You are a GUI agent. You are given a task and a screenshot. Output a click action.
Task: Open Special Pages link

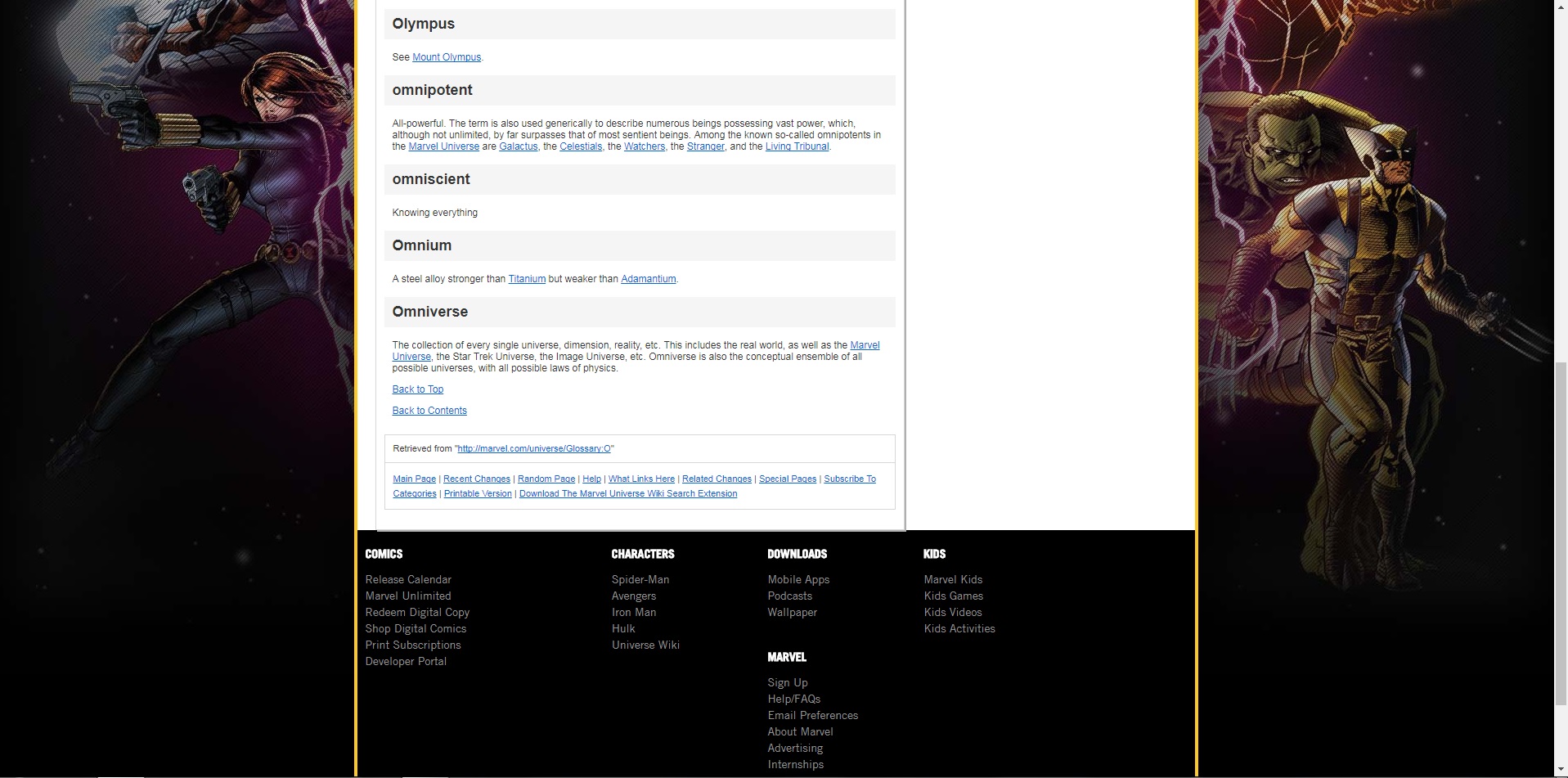click(x=788, y=479)
